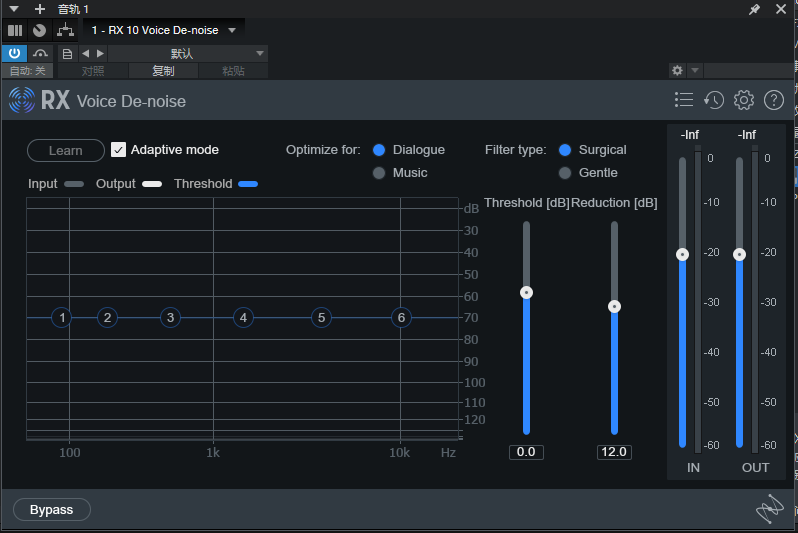Toggle the plugin power button
This screenshot has width=798, height=533.
click(x=15, y=53)
